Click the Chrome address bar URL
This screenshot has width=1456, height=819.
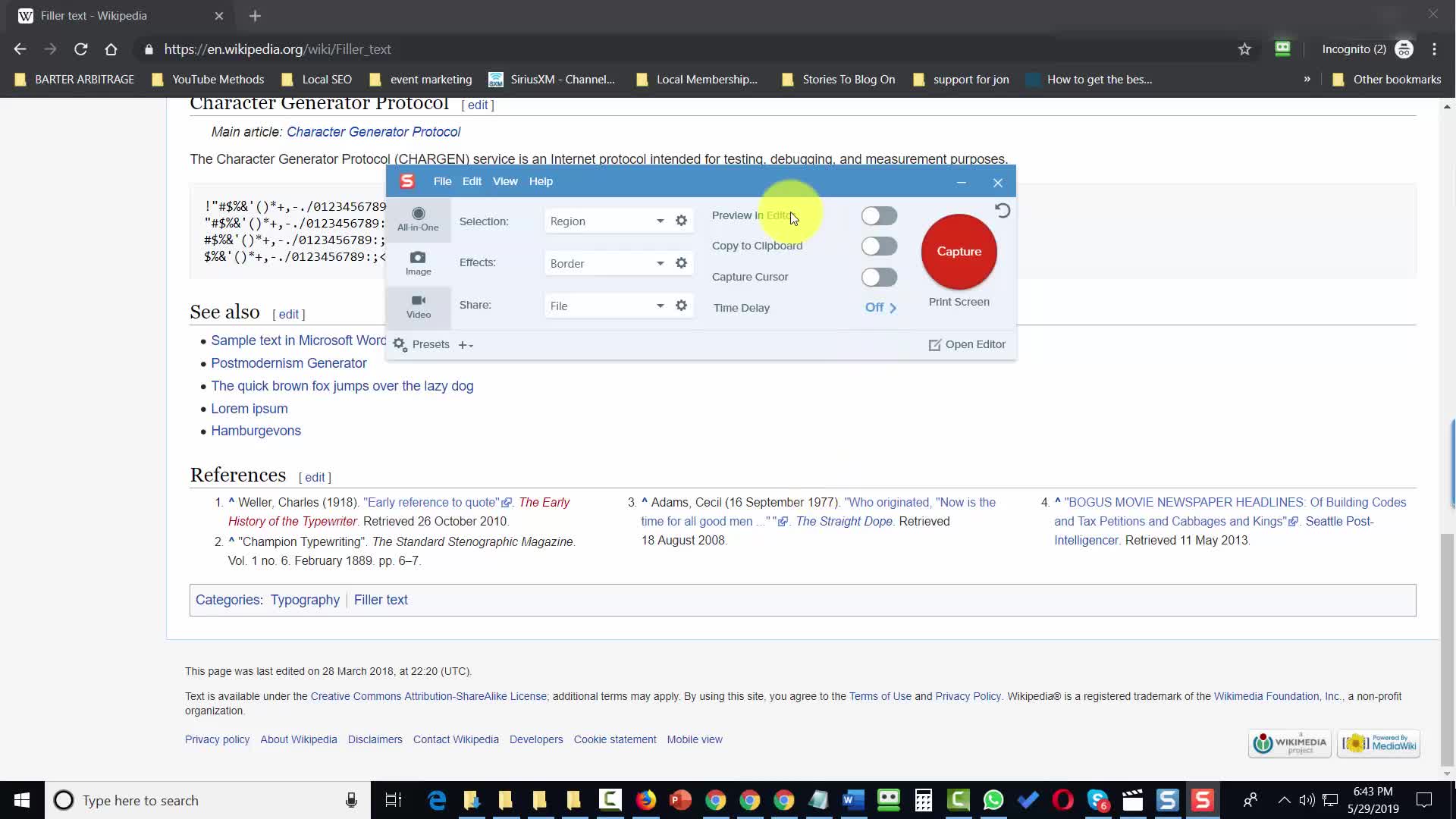click(x=278, y=49)
